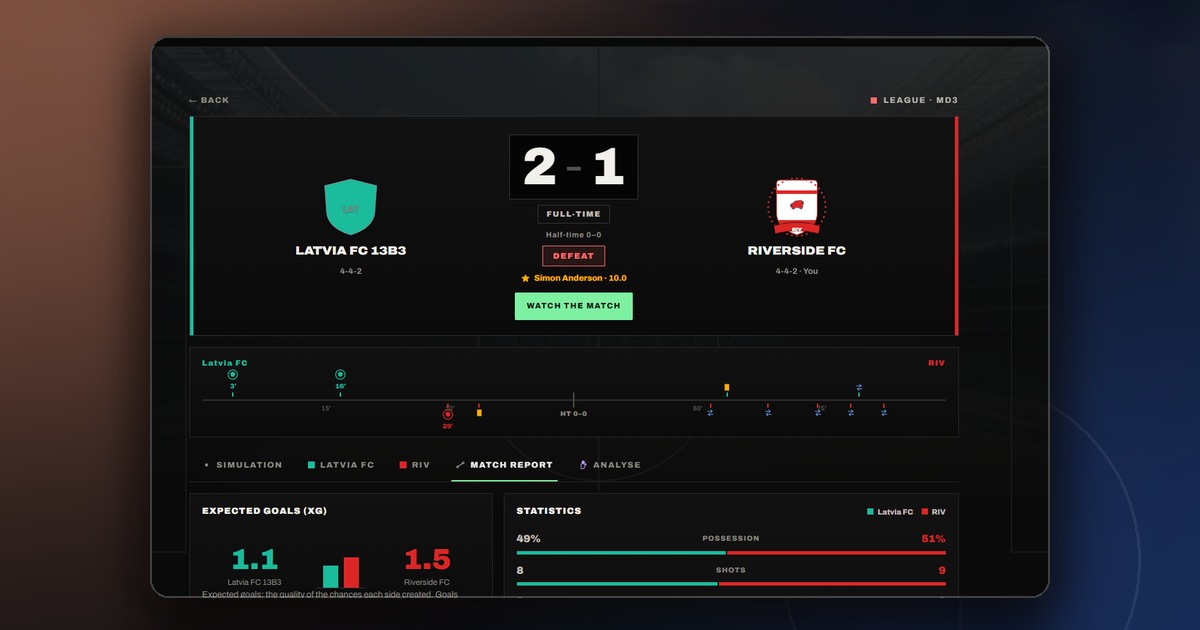The height and width of the screenshot is (630, 1200).
Task: Click the 2–1 scoreboard
Action: point(573,167)
